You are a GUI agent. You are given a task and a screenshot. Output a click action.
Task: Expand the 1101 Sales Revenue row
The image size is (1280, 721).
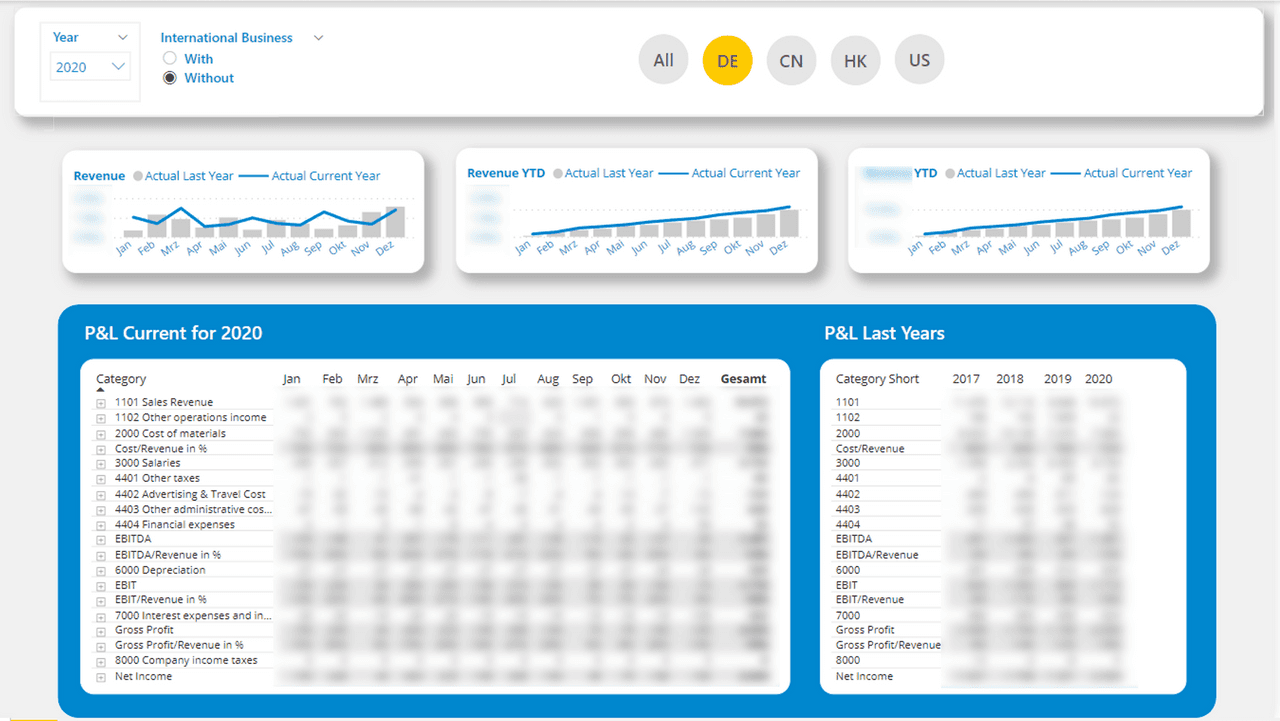coord(99,402)
